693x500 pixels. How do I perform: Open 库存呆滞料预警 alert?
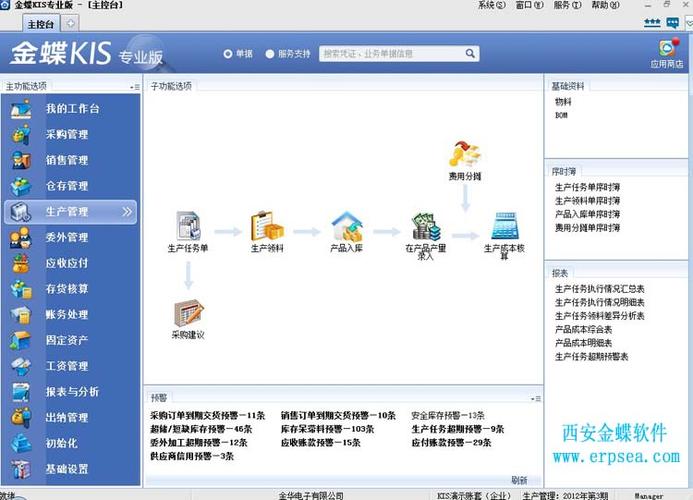click(x=327, y=429)
